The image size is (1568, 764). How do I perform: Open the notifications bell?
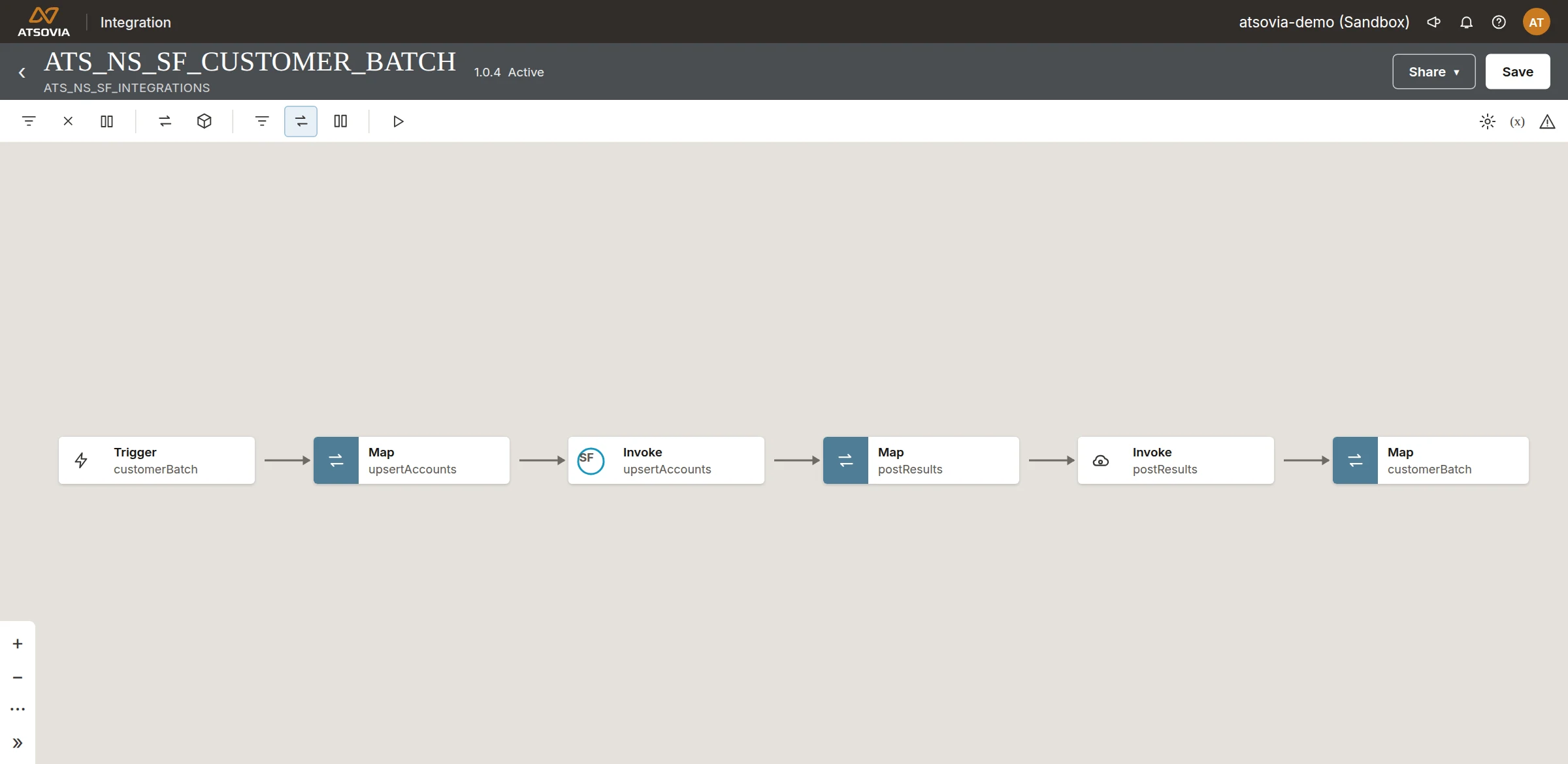pos(1467,22)
